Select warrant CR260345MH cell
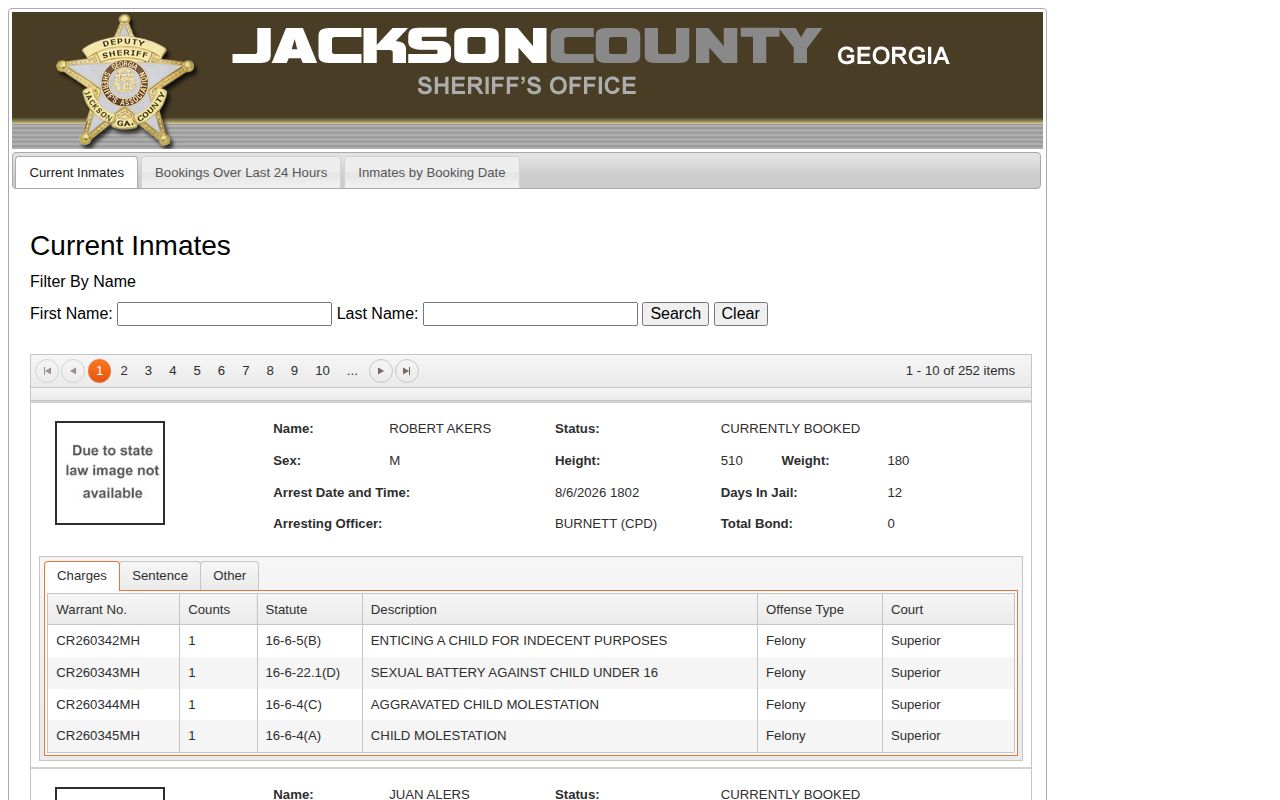The image size is (1280, 800). click(114, 736)
